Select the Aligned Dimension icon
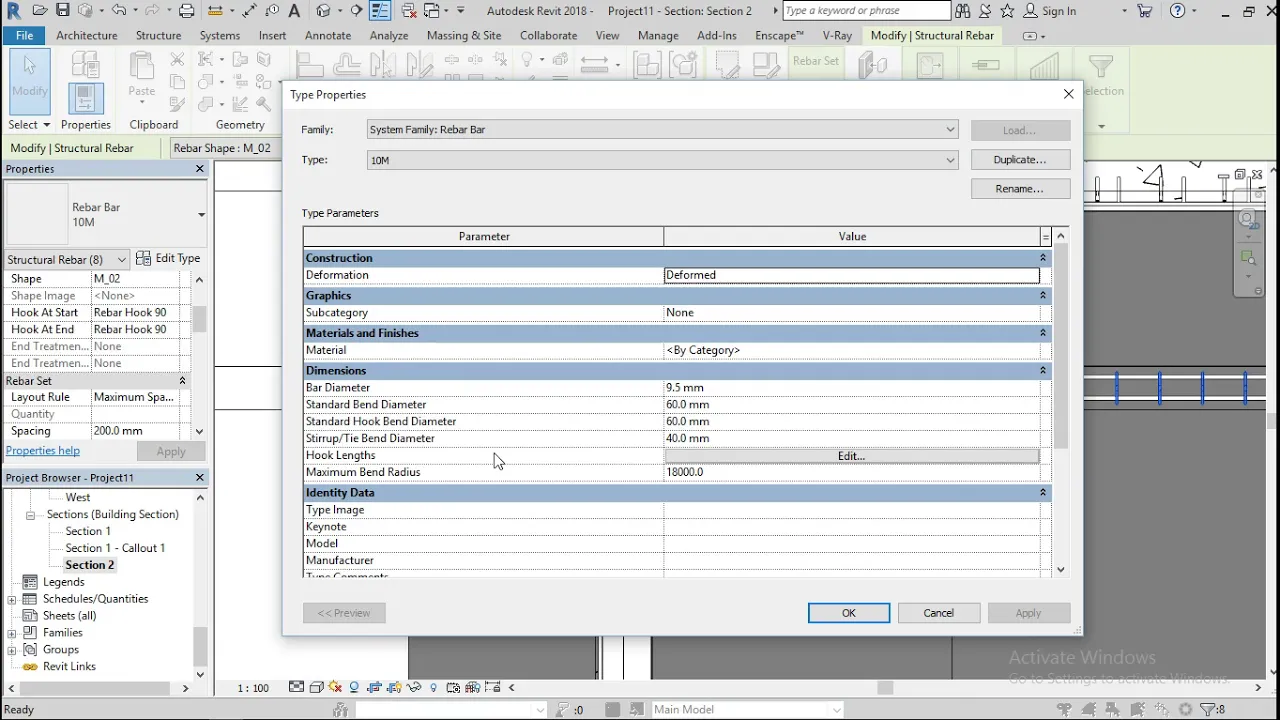1280x720 pixels. pos(250,11)
